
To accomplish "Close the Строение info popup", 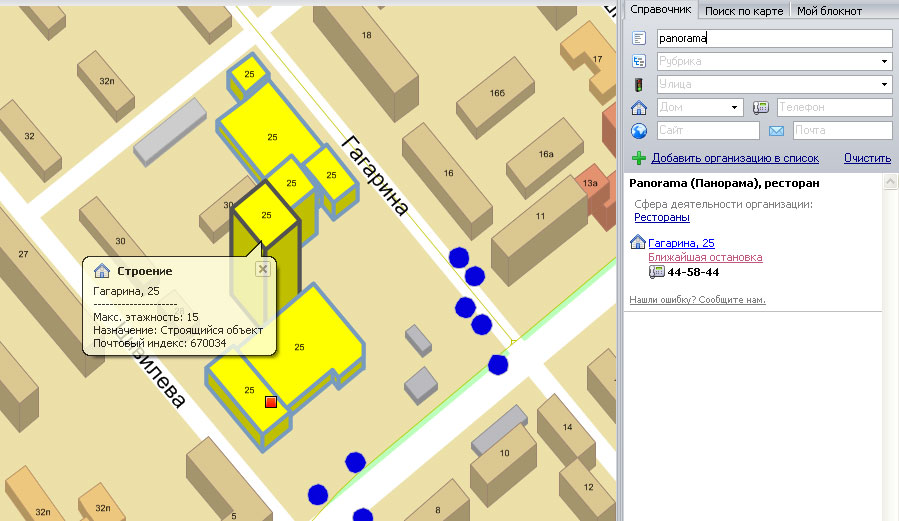I will click(x=263, y=269).
